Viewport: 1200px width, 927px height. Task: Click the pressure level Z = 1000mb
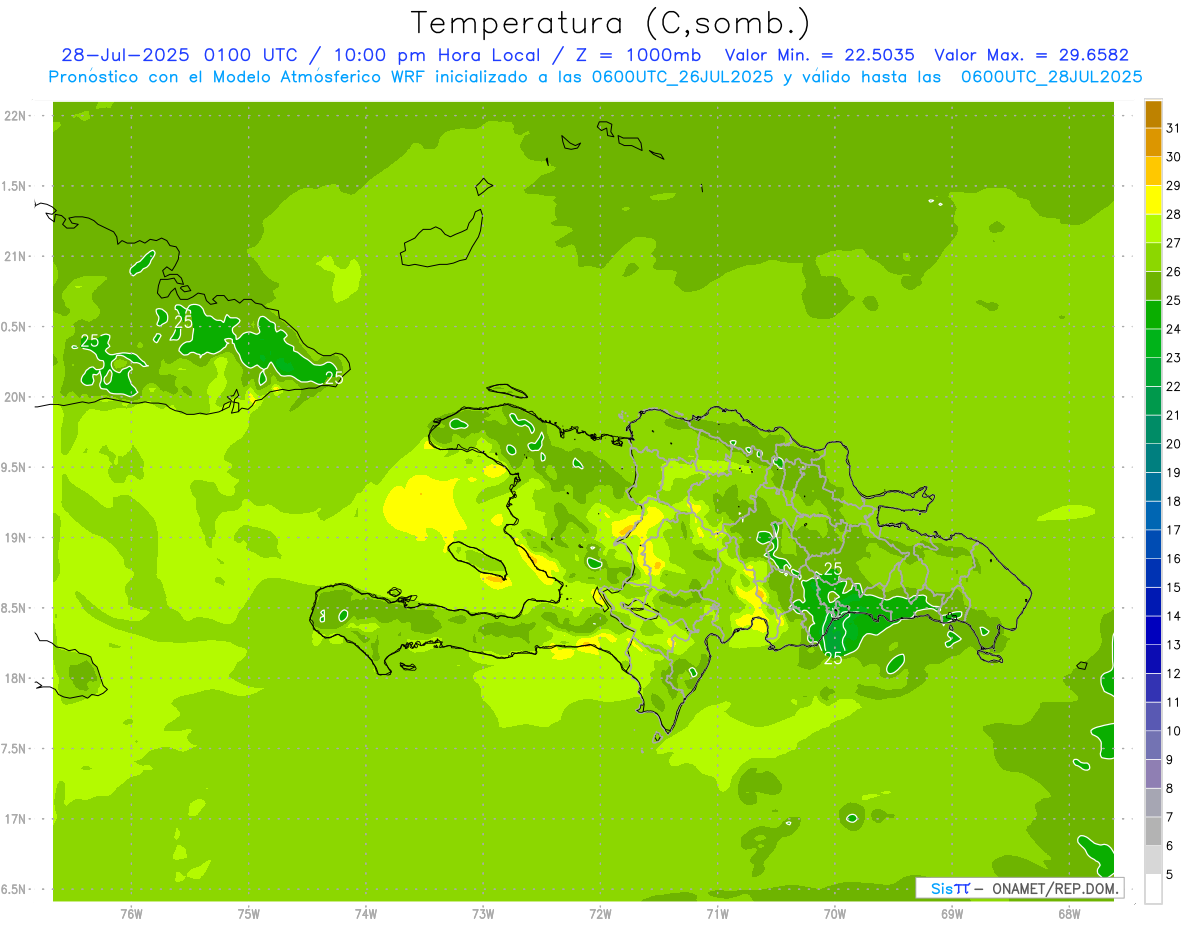(x=638, y=55)
